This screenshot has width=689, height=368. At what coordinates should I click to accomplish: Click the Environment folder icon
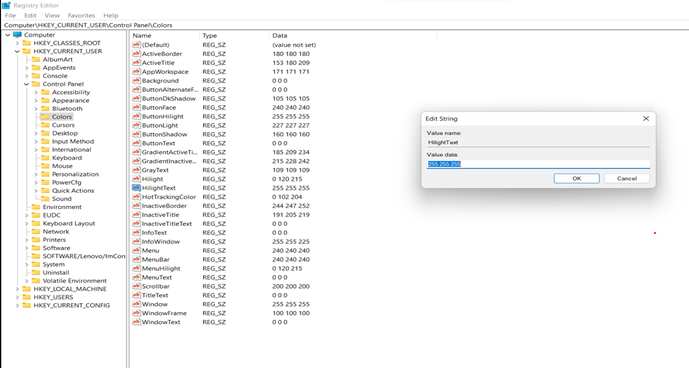click(36, 207)
